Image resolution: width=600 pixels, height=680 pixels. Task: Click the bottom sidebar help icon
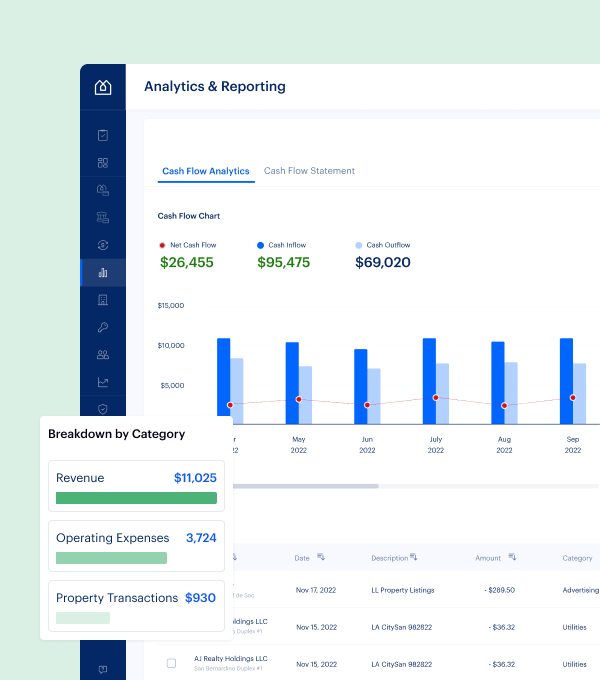pyautogui.click(x=103, y=670)
